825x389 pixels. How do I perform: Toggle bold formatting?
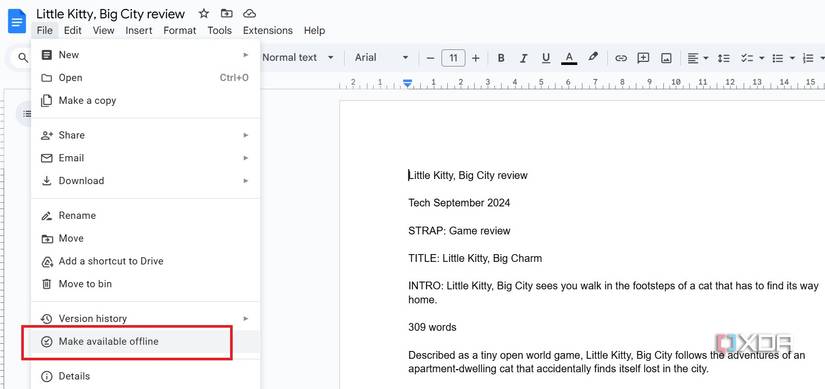pos(501,58)
